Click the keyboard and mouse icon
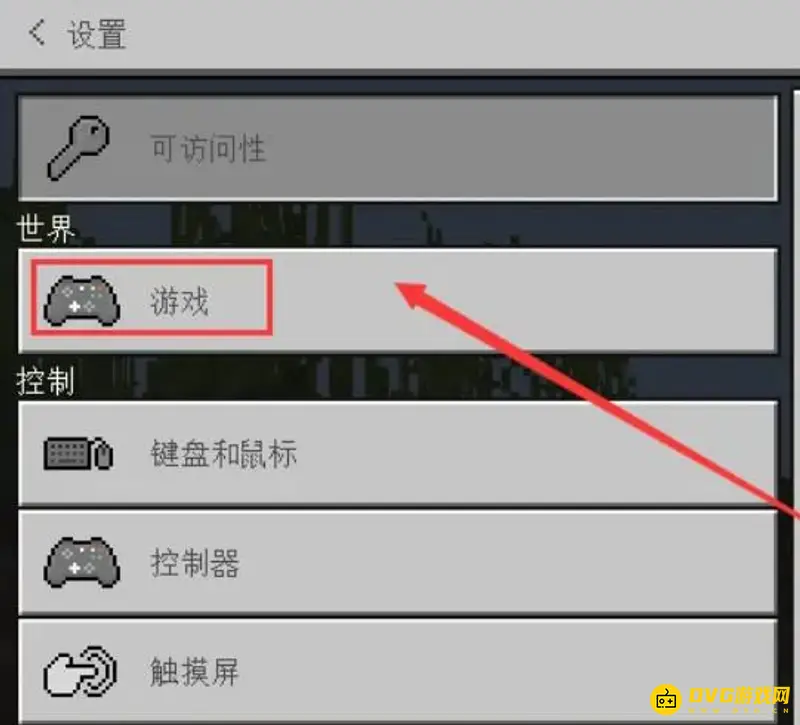This screenshot has height=725, width=800. [x=79, y=453]
